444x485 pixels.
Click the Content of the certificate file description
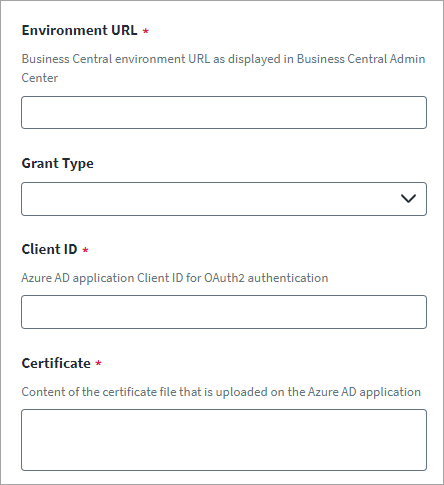coord(221,392)
